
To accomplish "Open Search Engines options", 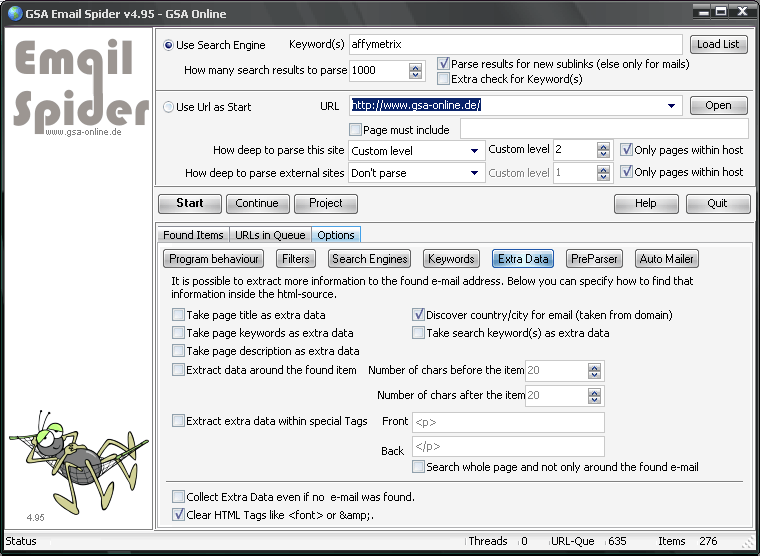I will coord(369,259).
